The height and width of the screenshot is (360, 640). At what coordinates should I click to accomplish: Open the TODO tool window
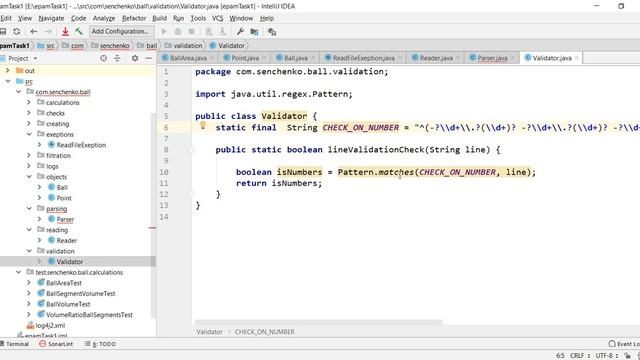click(x=100, y=344)
